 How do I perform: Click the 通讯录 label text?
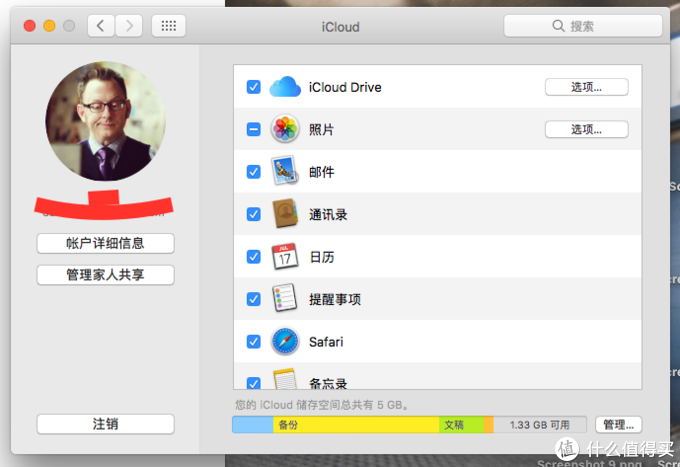click(x=328, y=214)
